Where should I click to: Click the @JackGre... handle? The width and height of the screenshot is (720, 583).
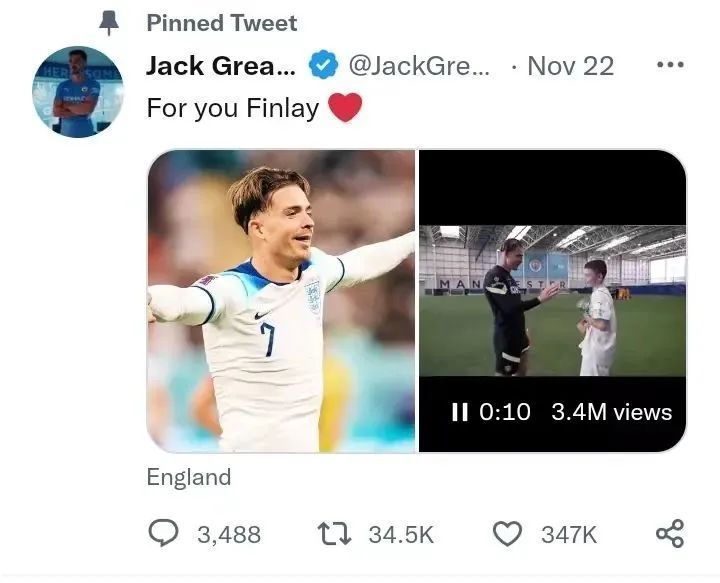pyautogui.click(x=419, y=66)
